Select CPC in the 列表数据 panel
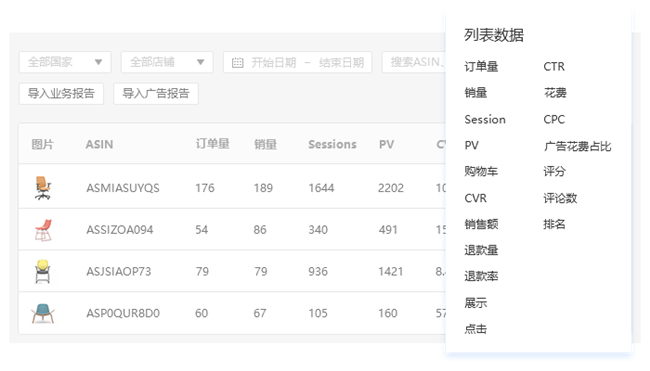The width and height of the screenshot is (650, 371). pyautogui.click(x=554, y=120)
